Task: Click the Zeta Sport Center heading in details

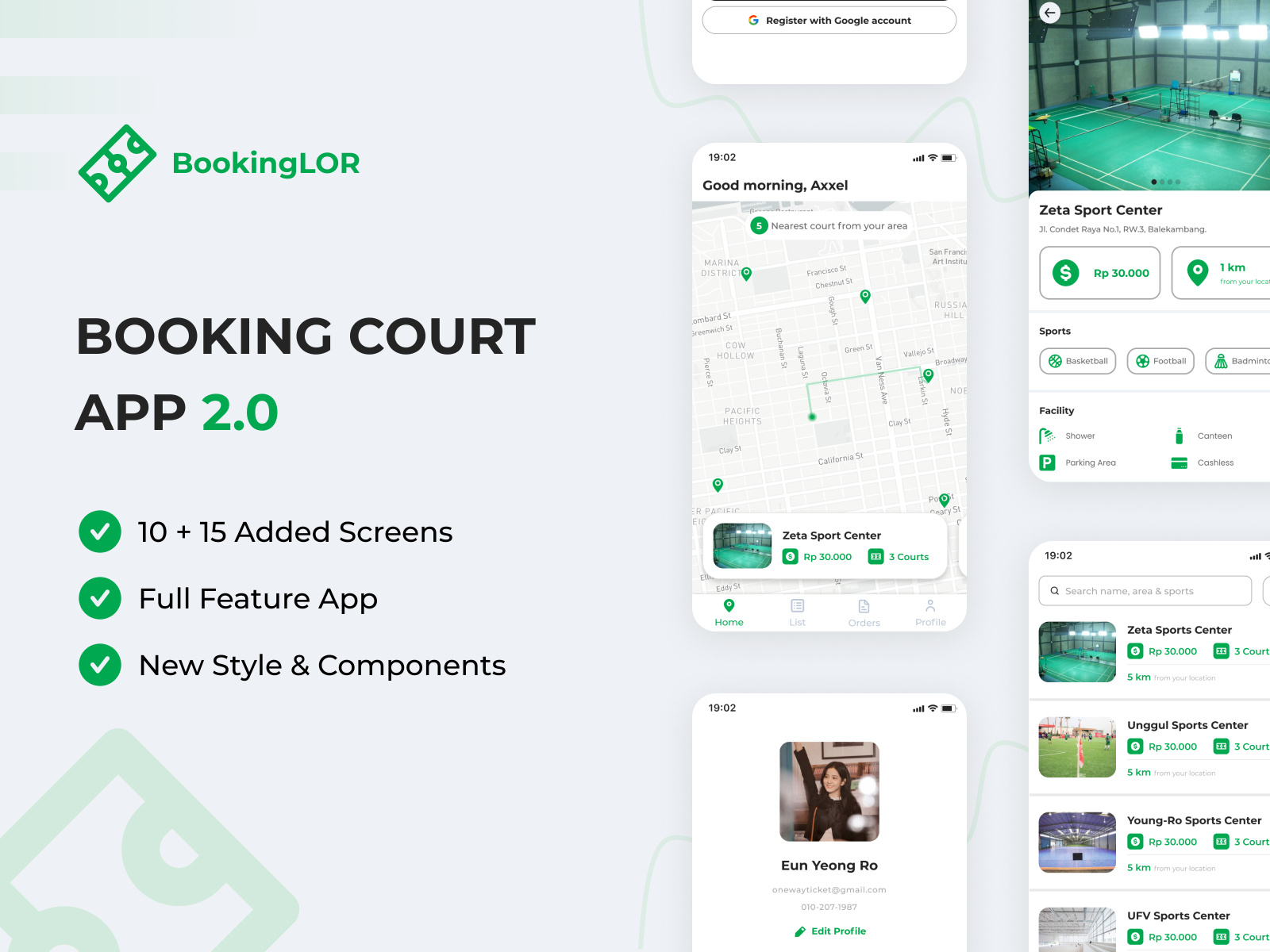Action: (x=1101, y=210)
